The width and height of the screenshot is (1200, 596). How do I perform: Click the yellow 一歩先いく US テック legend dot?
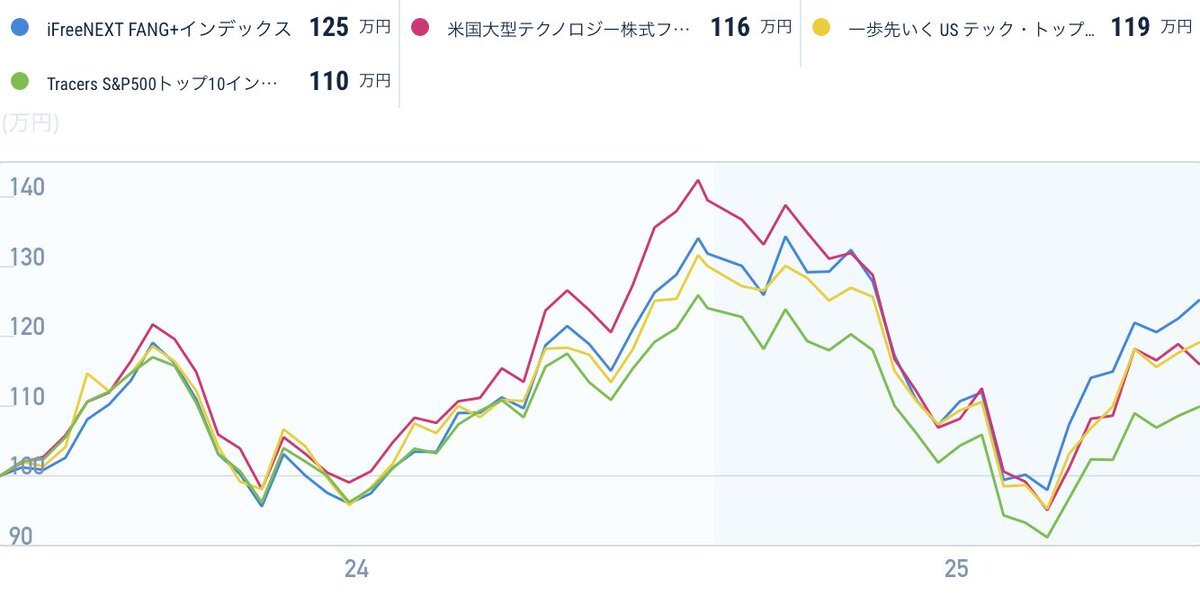click(x=820, y=27)
